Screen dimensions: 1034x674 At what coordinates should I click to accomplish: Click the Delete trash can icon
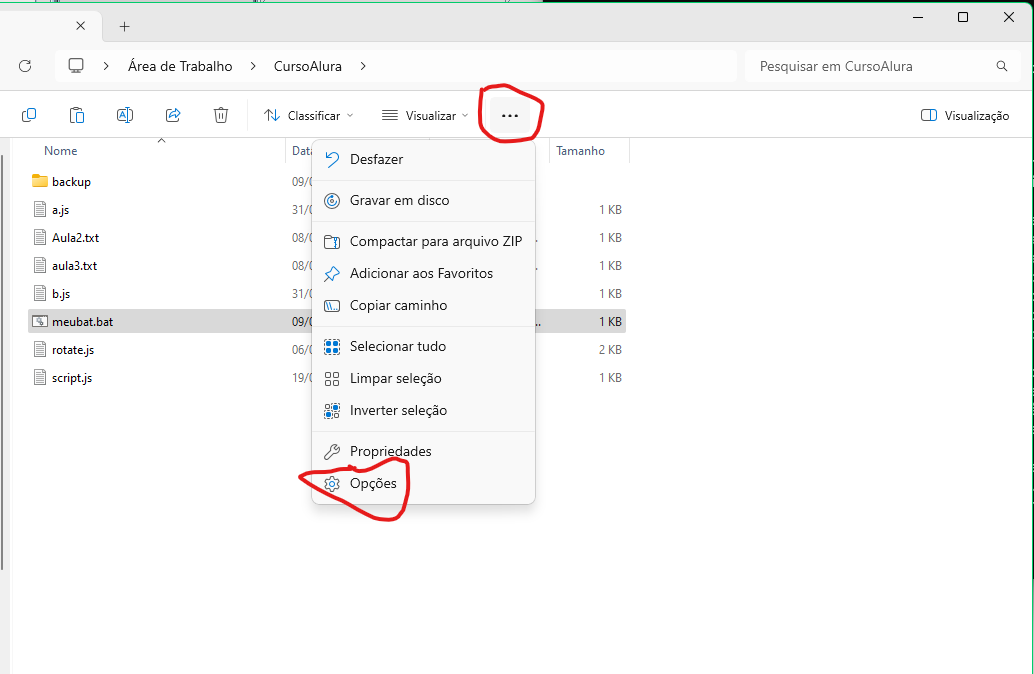coord(221,115)
